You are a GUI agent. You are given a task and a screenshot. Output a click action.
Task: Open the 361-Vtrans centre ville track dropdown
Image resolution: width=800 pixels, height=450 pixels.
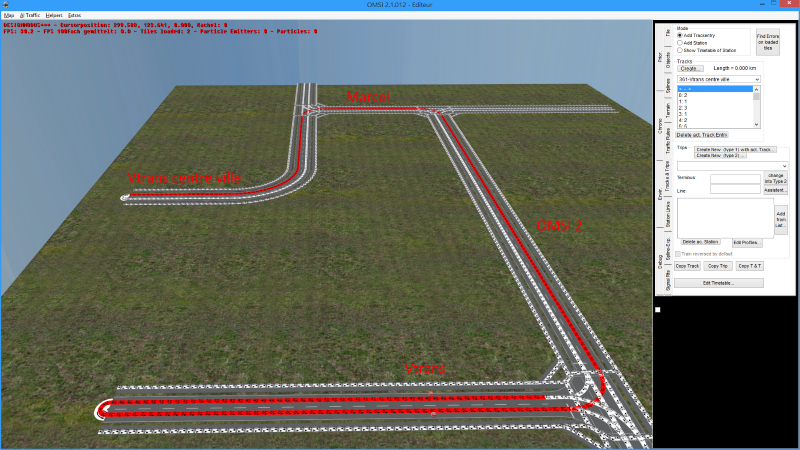click(x=718, y=80)
